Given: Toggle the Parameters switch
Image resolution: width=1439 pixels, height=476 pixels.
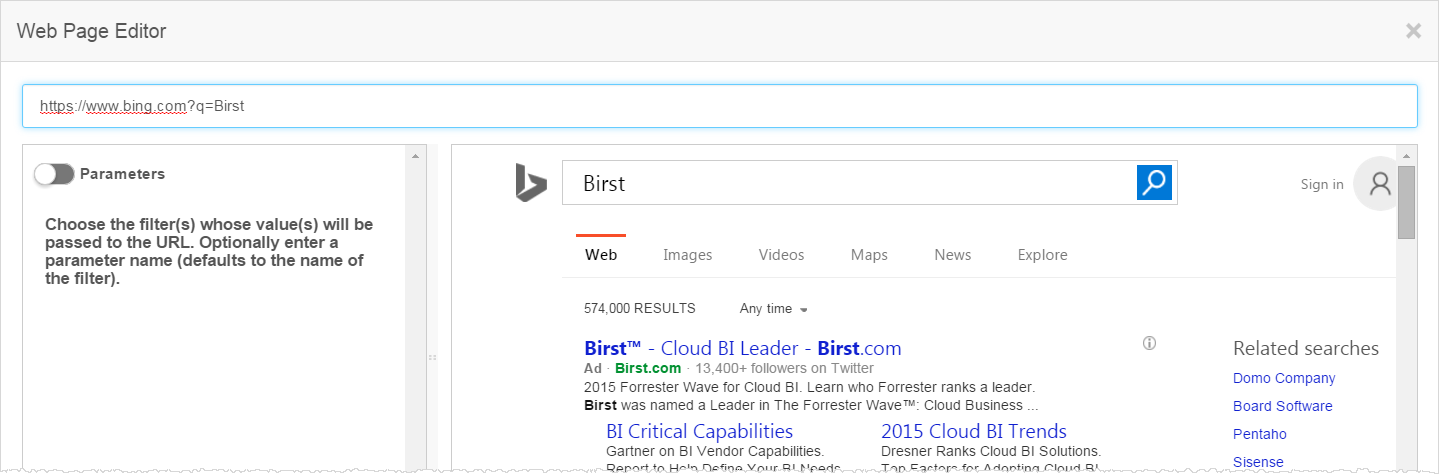Looking at the screenshot, I should pos(54,174).
